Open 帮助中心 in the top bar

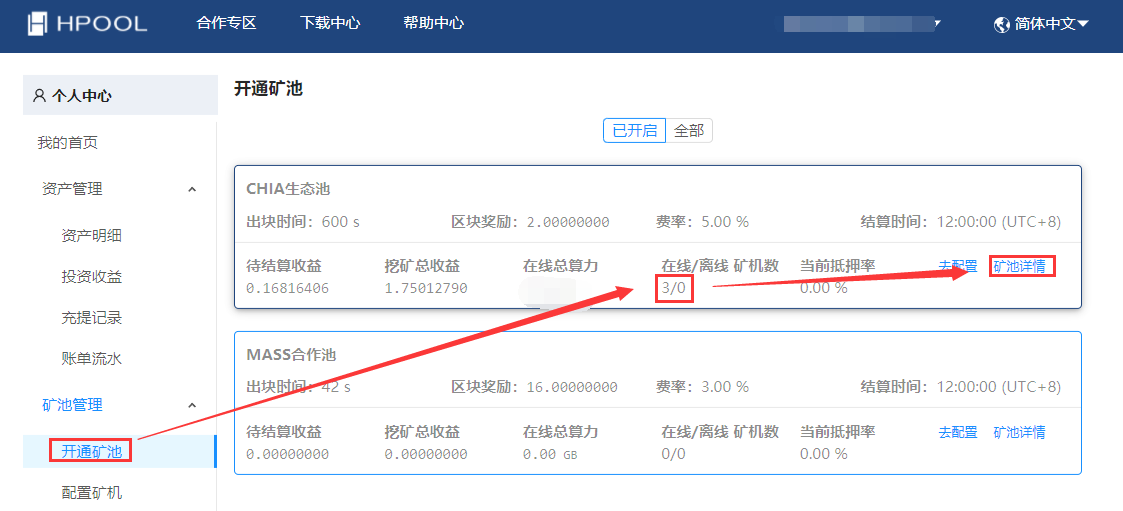click(x=433, y=23)
